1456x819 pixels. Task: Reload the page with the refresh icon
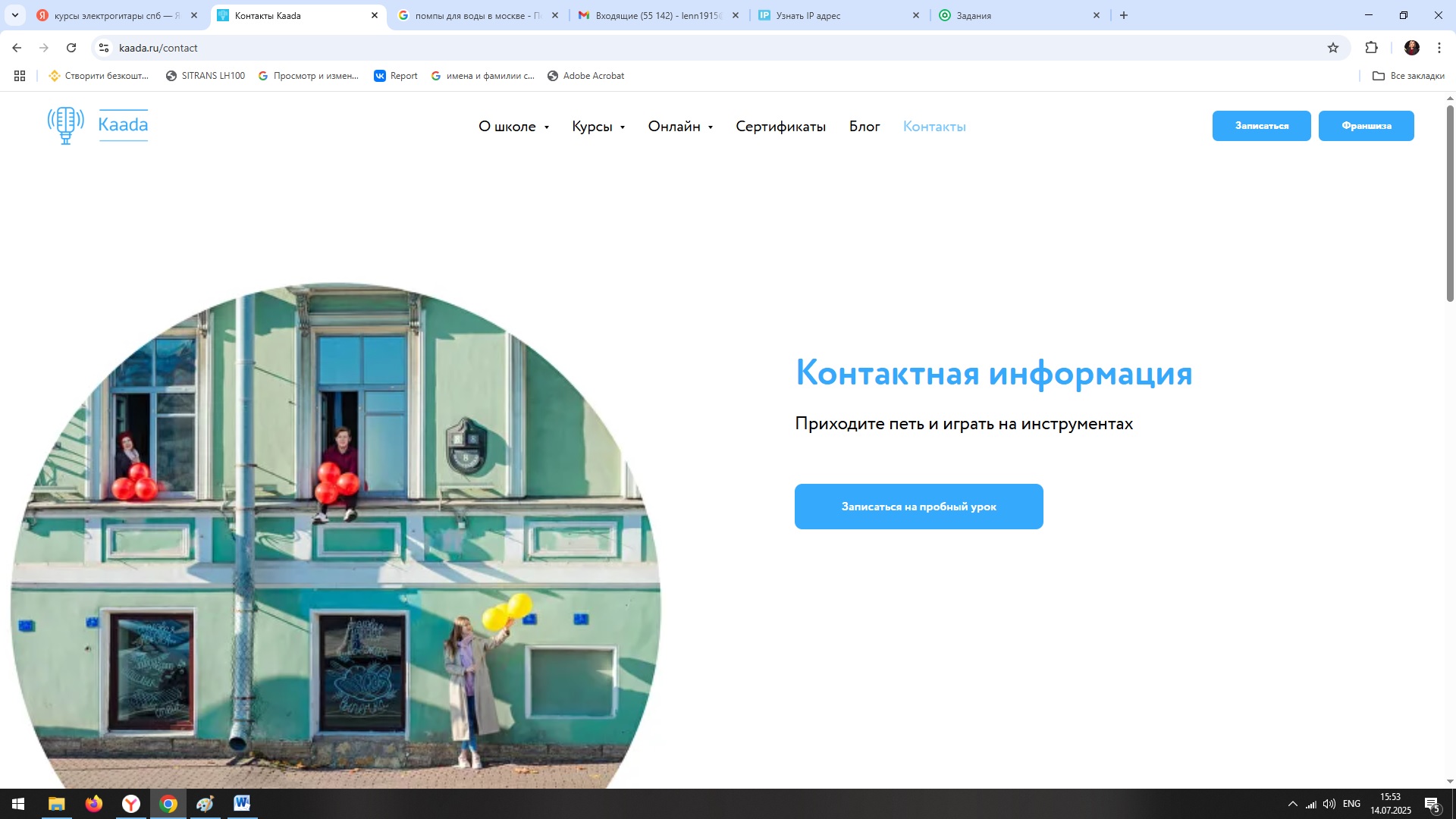point(71,48)
